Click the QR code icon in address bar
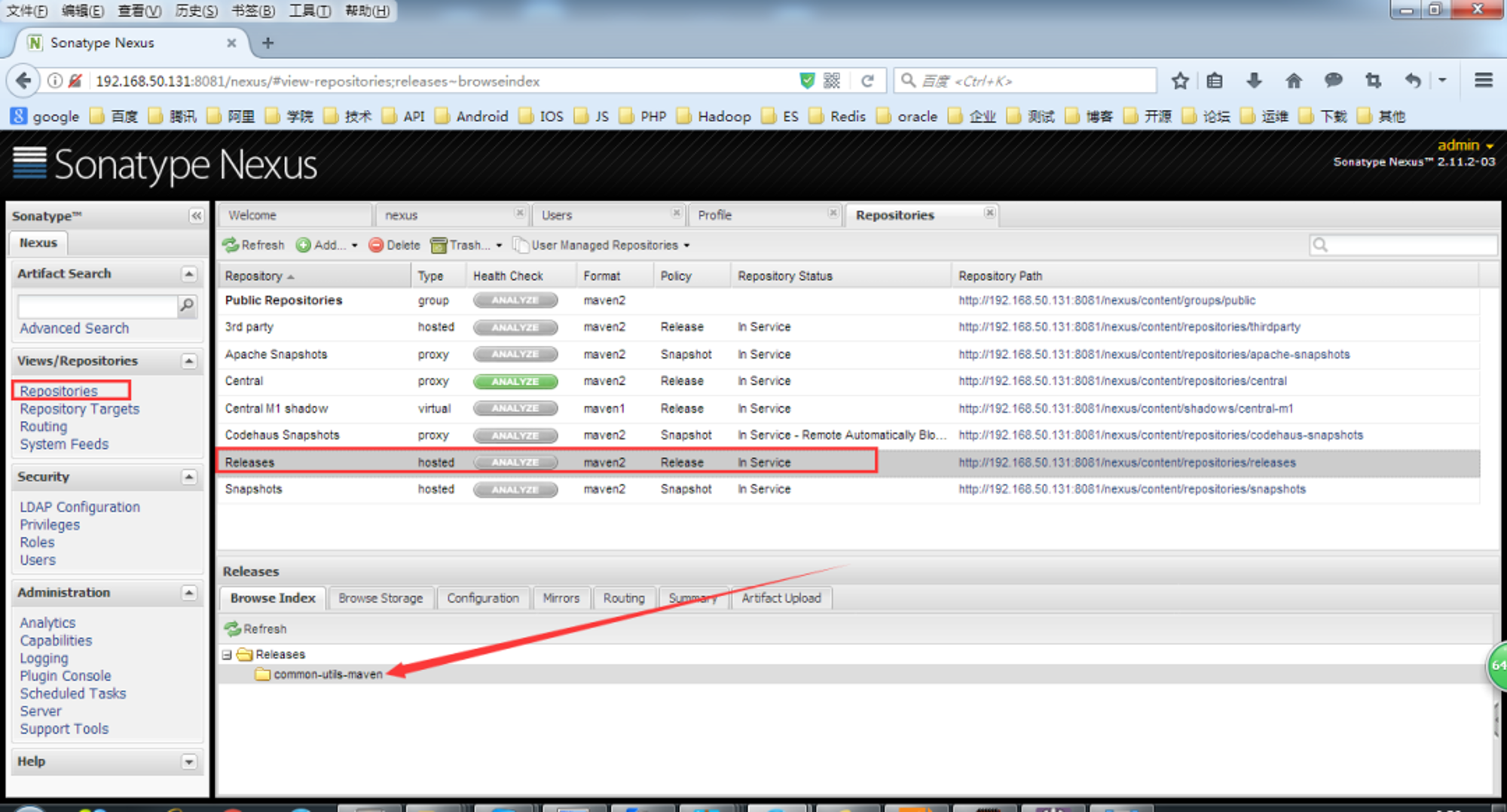1507x812 pixels. (832, 81)
